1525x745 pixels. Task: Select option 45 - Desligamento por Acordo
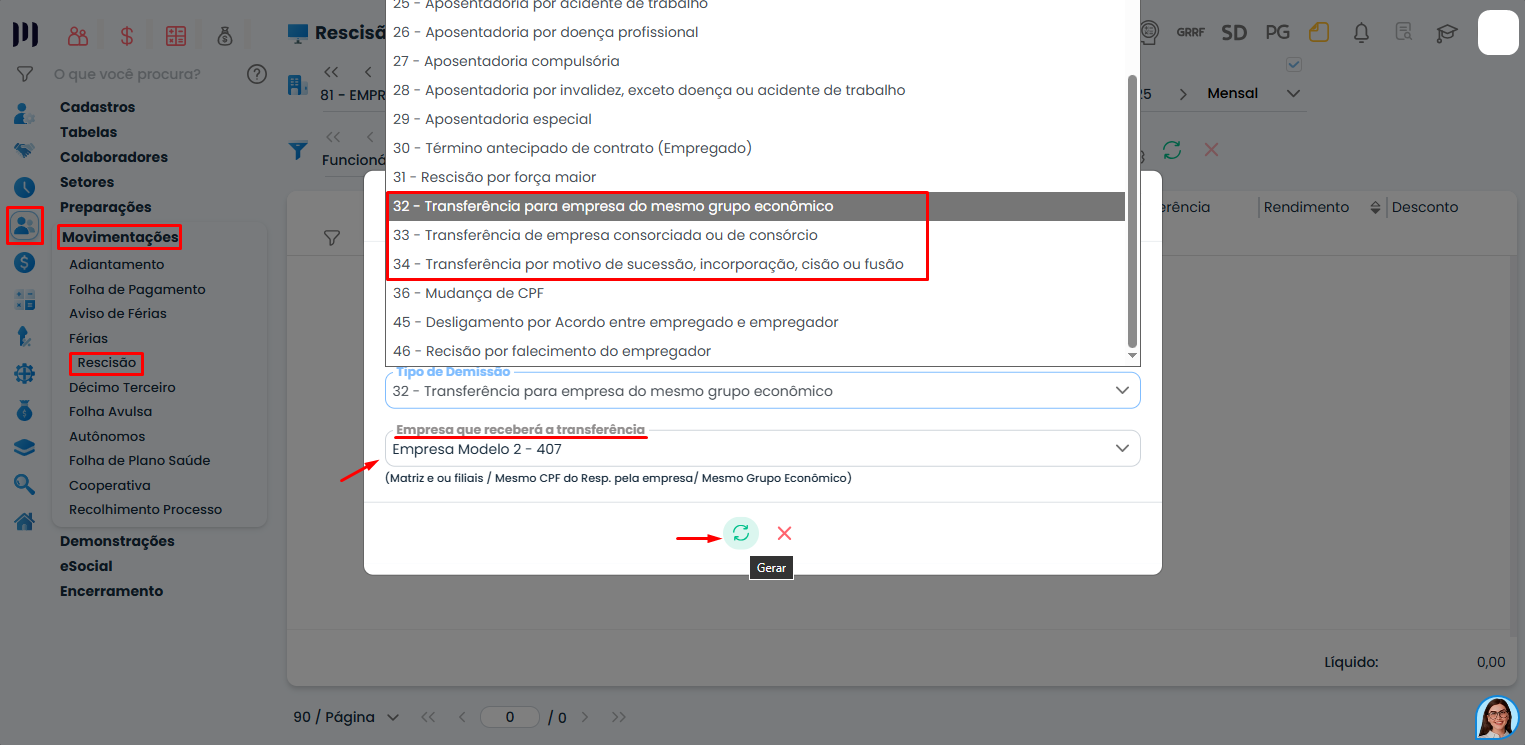pos(757,322)
